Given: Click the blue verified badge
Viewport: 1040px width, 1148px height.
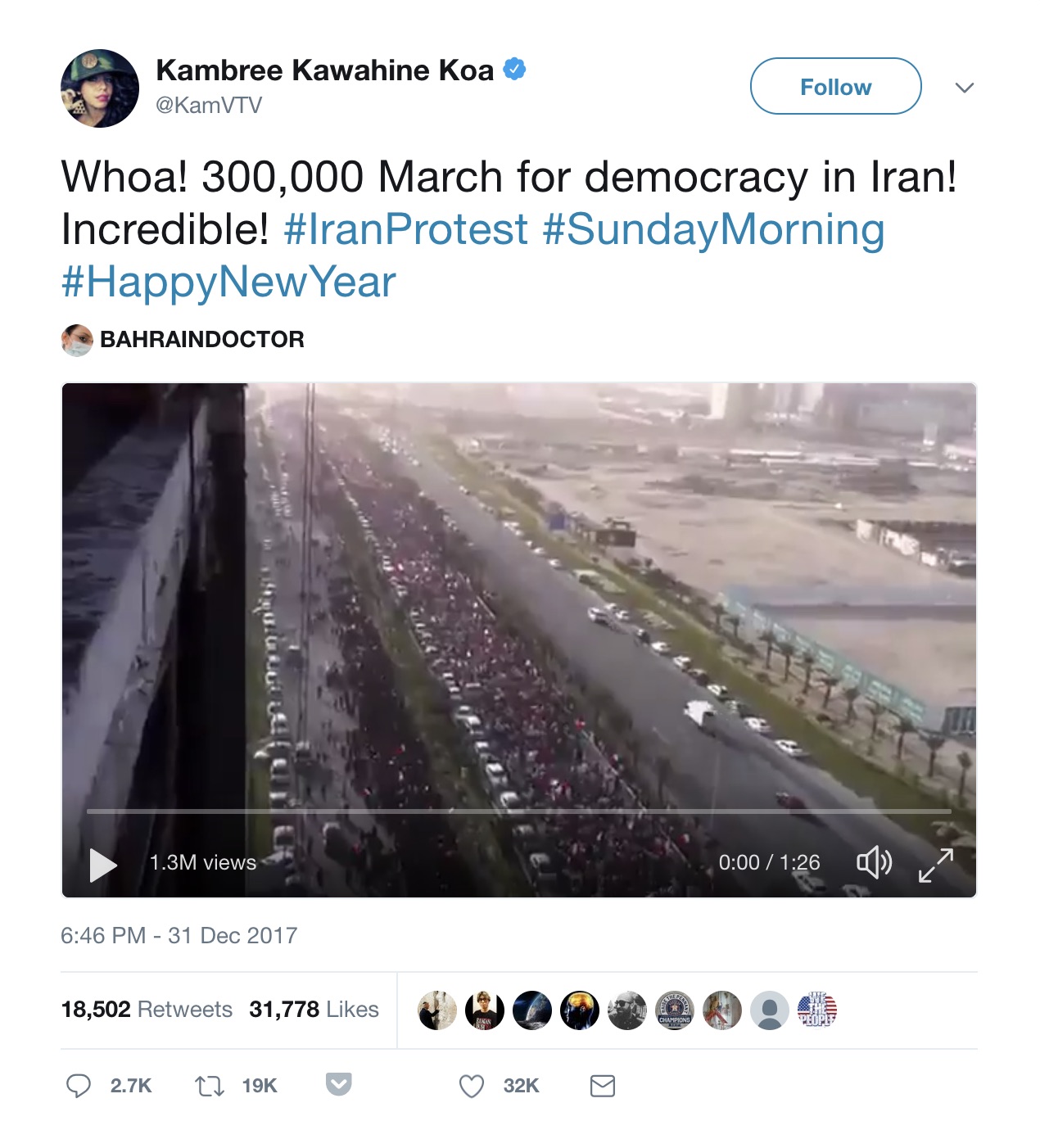Looking at the screenshot, I should [514, 70].
